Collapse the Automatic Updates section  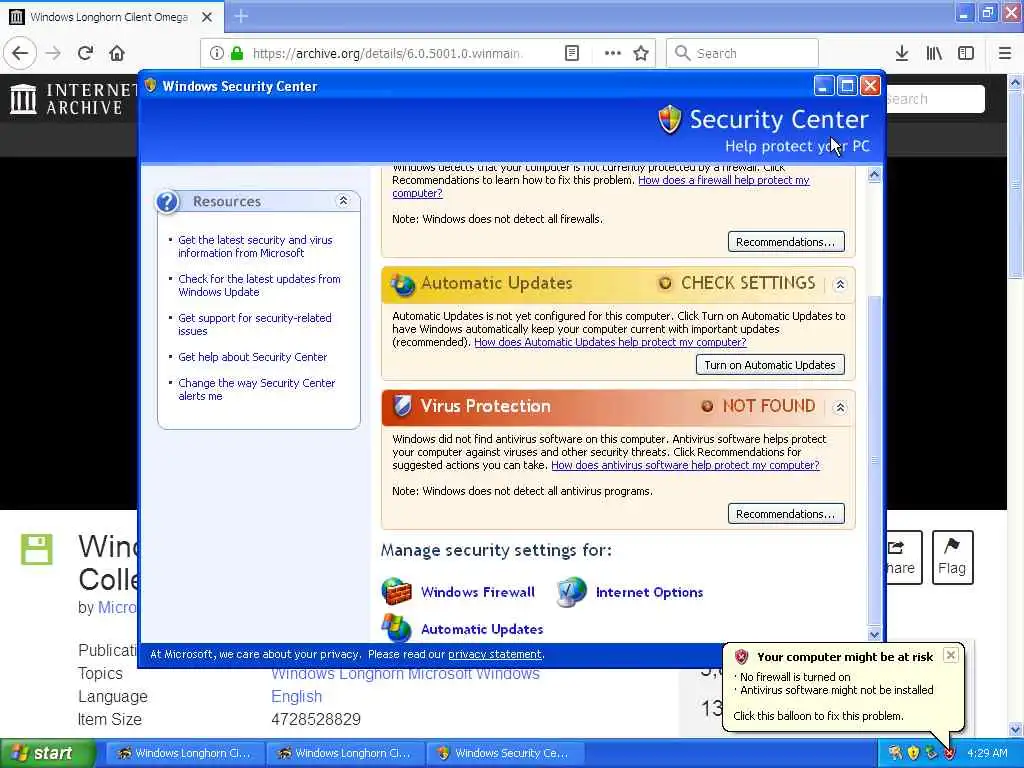tap(840, 285)
